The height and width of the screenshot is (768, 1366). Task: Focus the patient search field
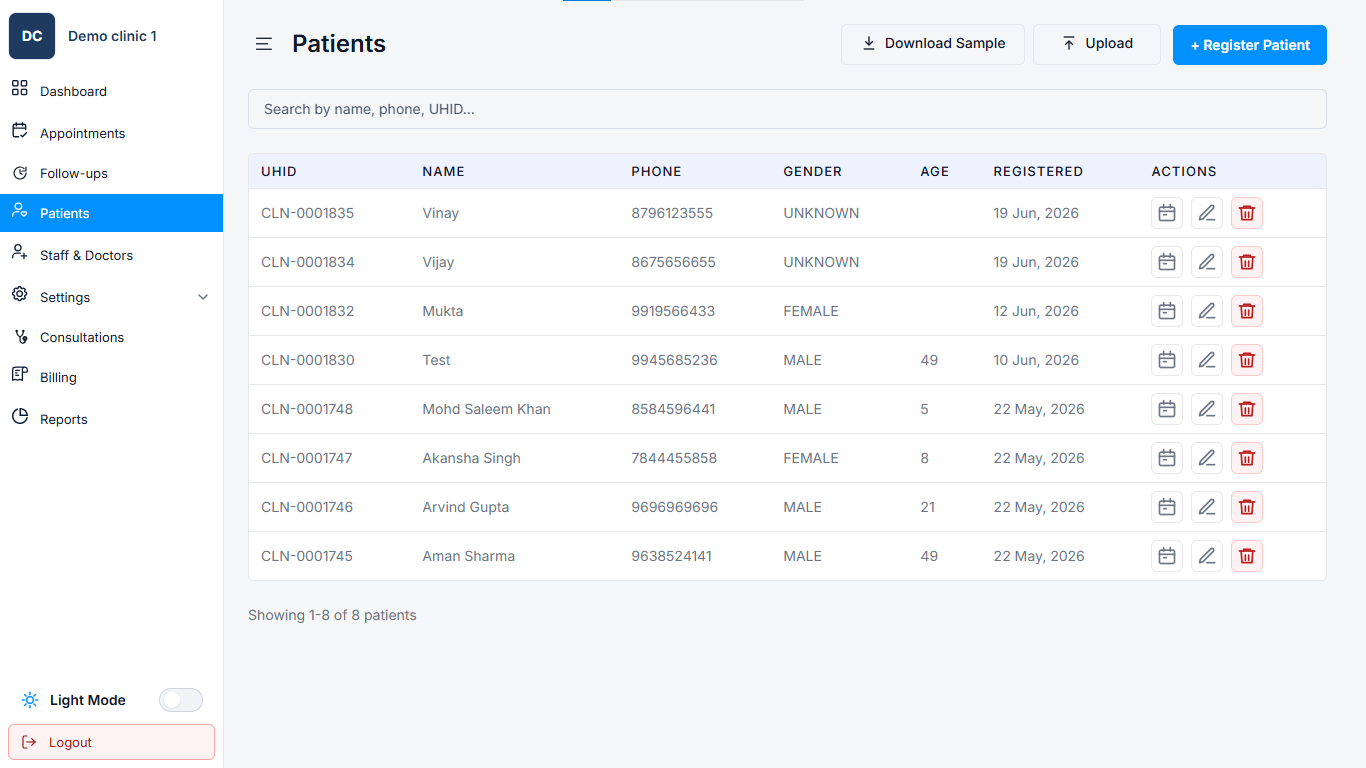(787, 109)
